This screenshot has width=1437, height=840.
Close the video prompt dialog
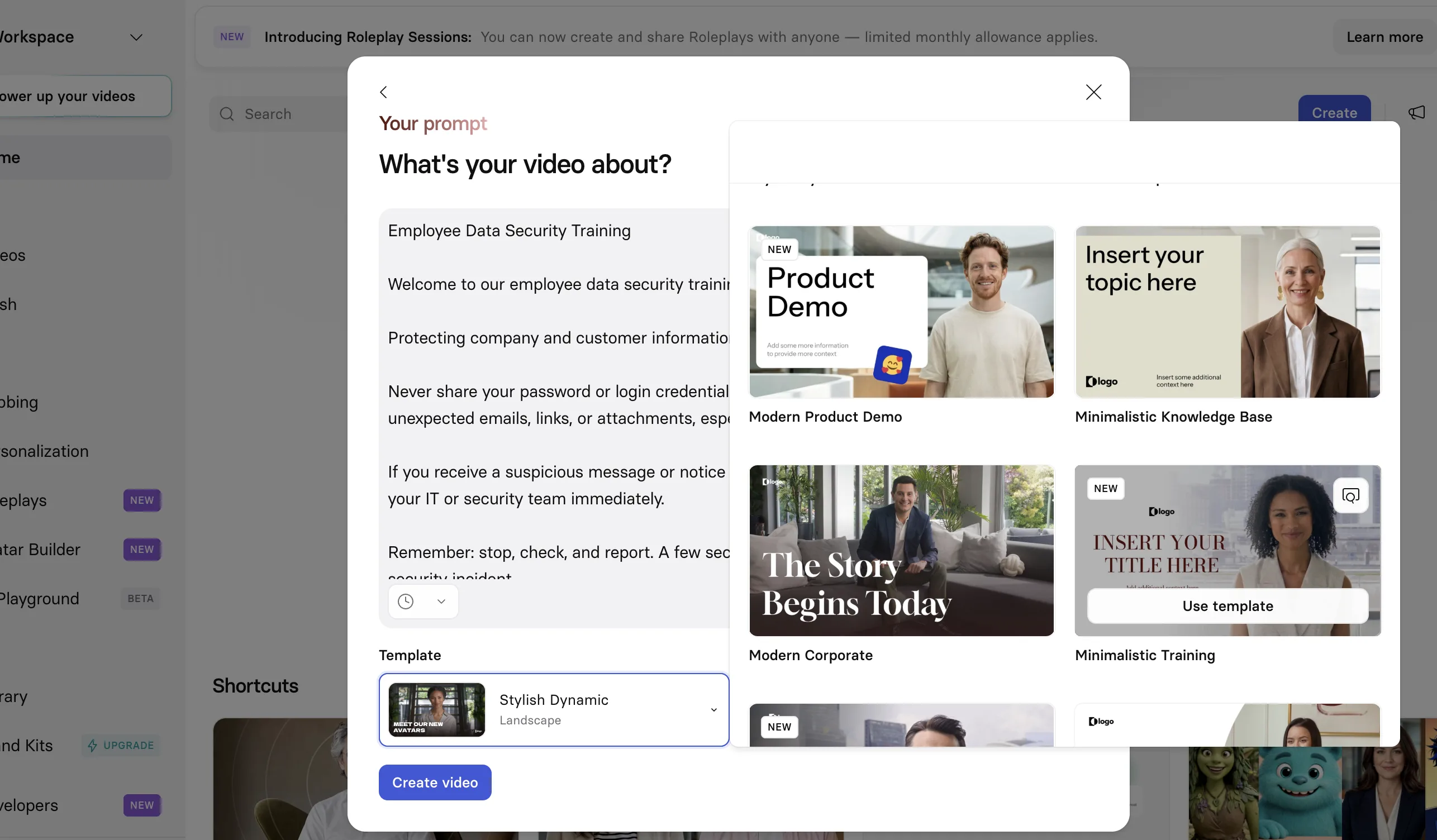[1093, 92]
